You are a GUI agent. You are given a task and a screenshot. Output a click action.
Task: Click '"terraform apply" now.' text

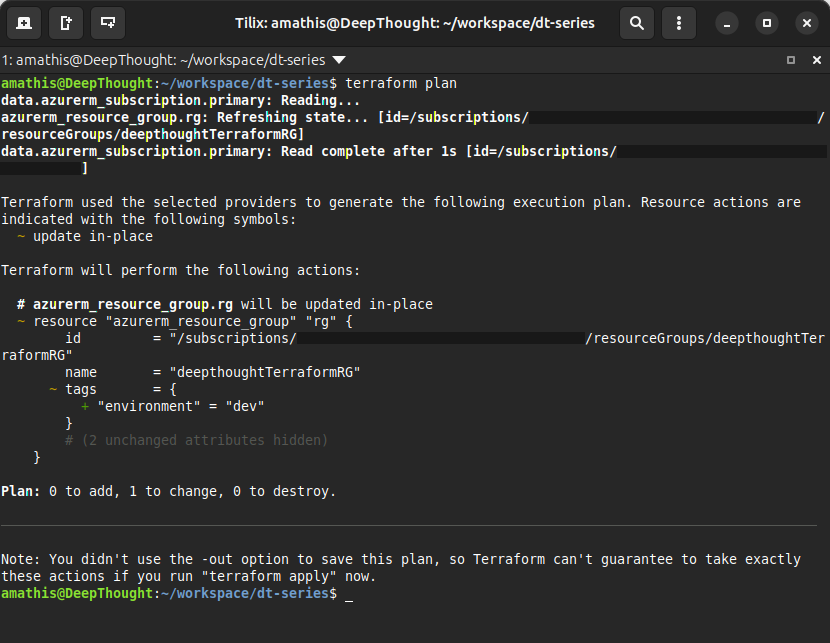pos(288,576)
